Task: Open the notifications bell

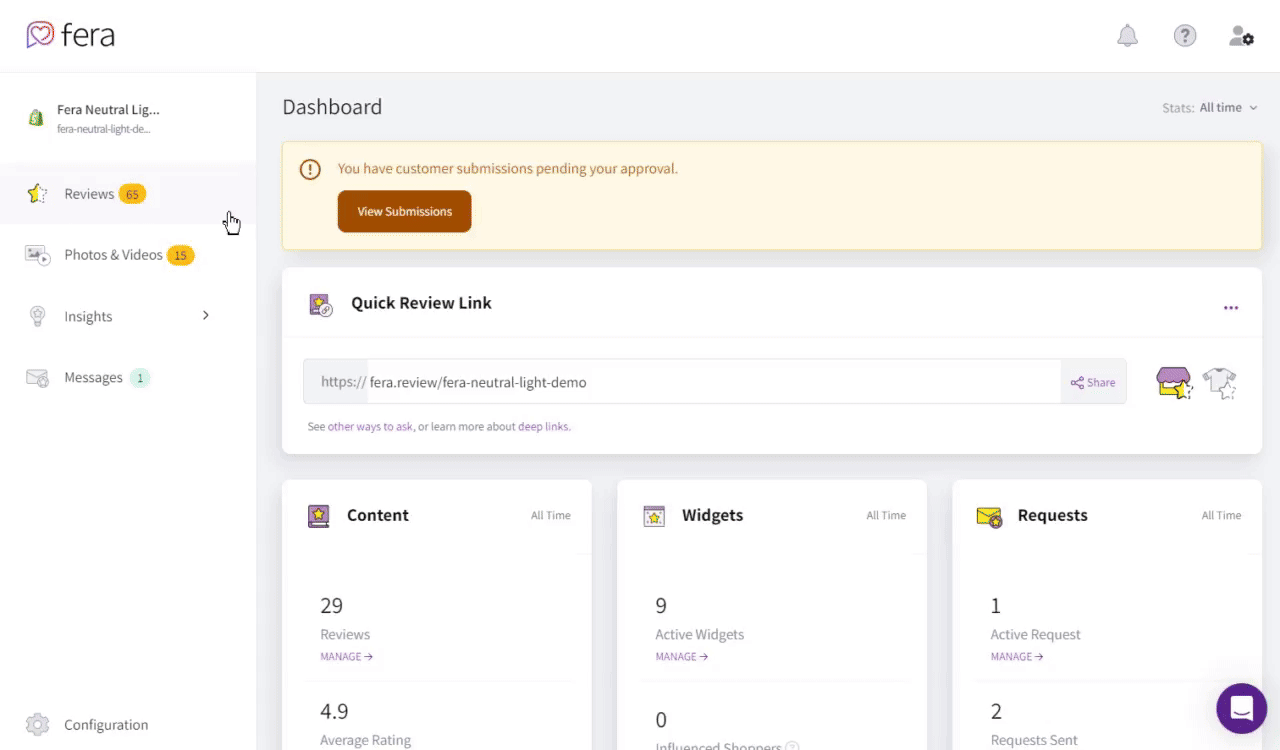Action: (x=1127, y=36)
